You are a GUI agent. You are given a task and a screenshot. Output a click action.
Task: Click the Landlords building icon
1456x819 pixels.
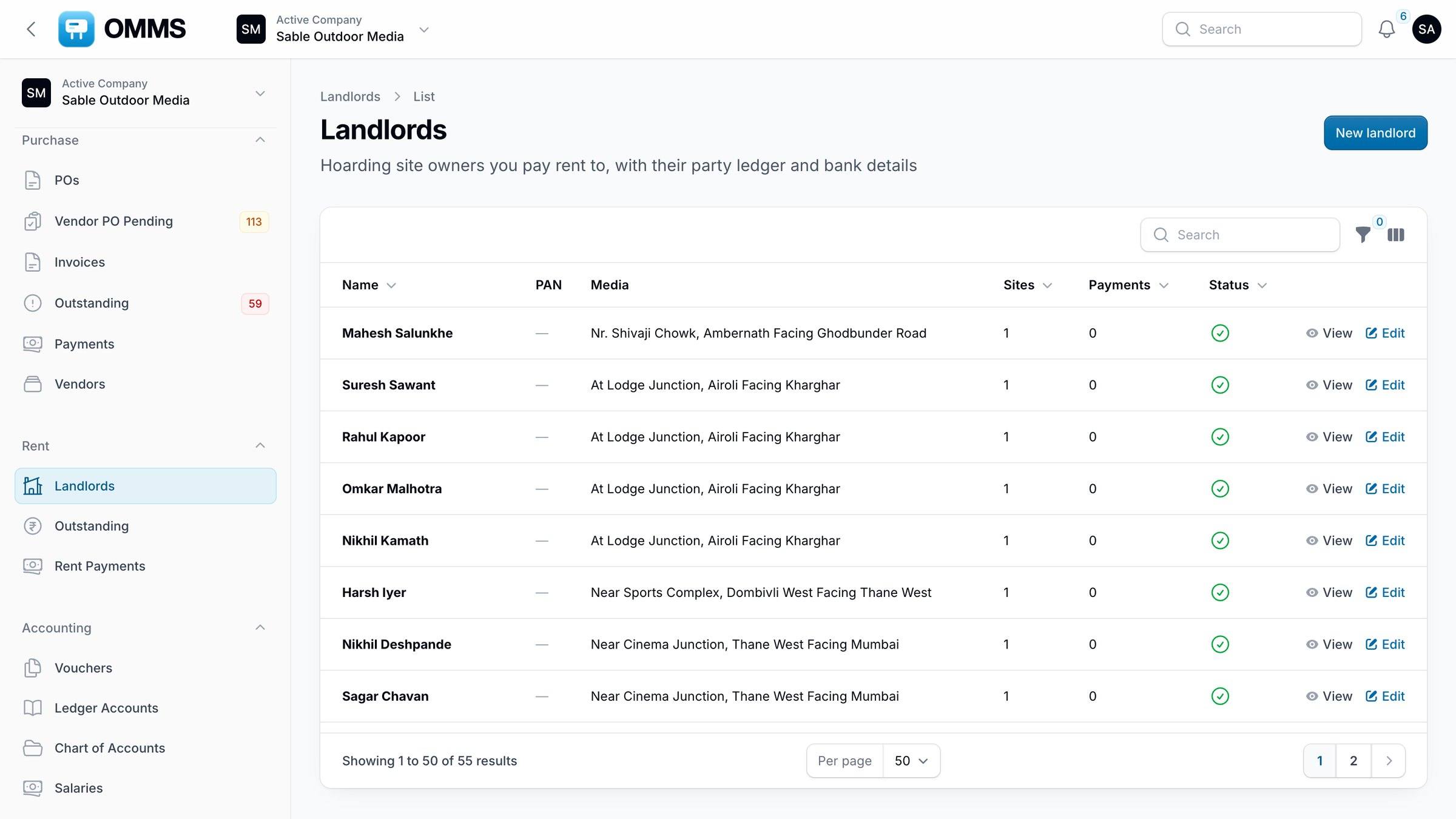tap(33, 486)
